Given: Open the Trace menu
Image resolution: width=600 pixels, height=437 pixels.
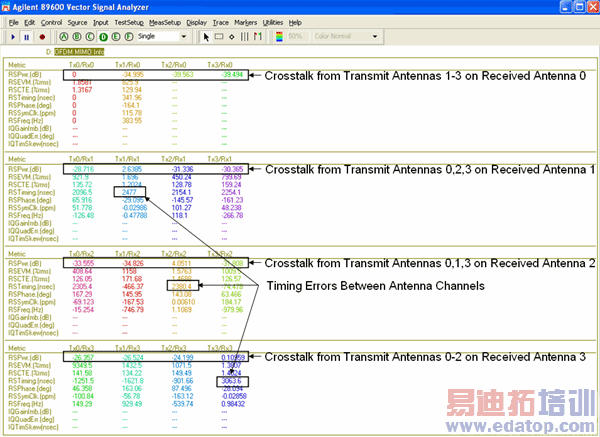Looking at the screenshot, I should pos(220,23).
